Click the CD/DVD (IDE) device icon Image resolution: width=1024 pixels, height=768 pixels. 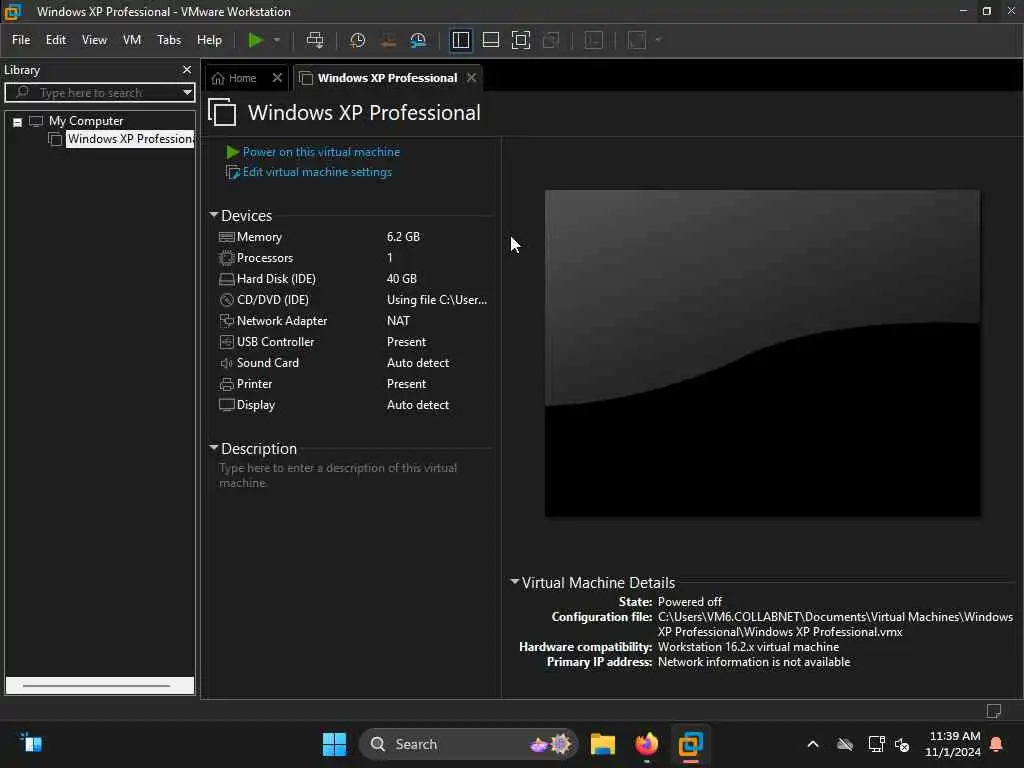227,300
